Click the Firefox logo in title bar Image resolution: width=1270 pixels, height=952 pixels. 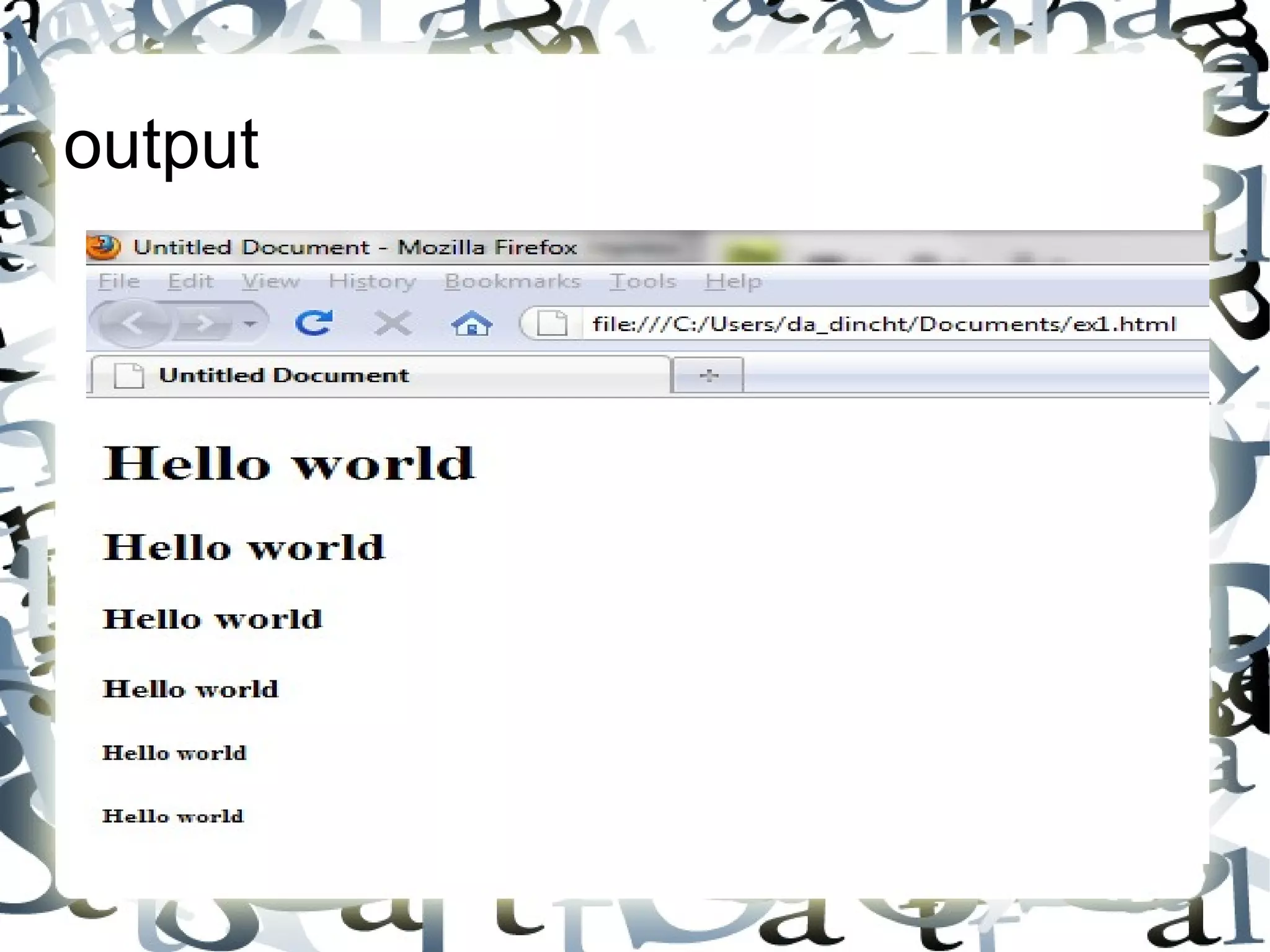(x=103, y=247)
